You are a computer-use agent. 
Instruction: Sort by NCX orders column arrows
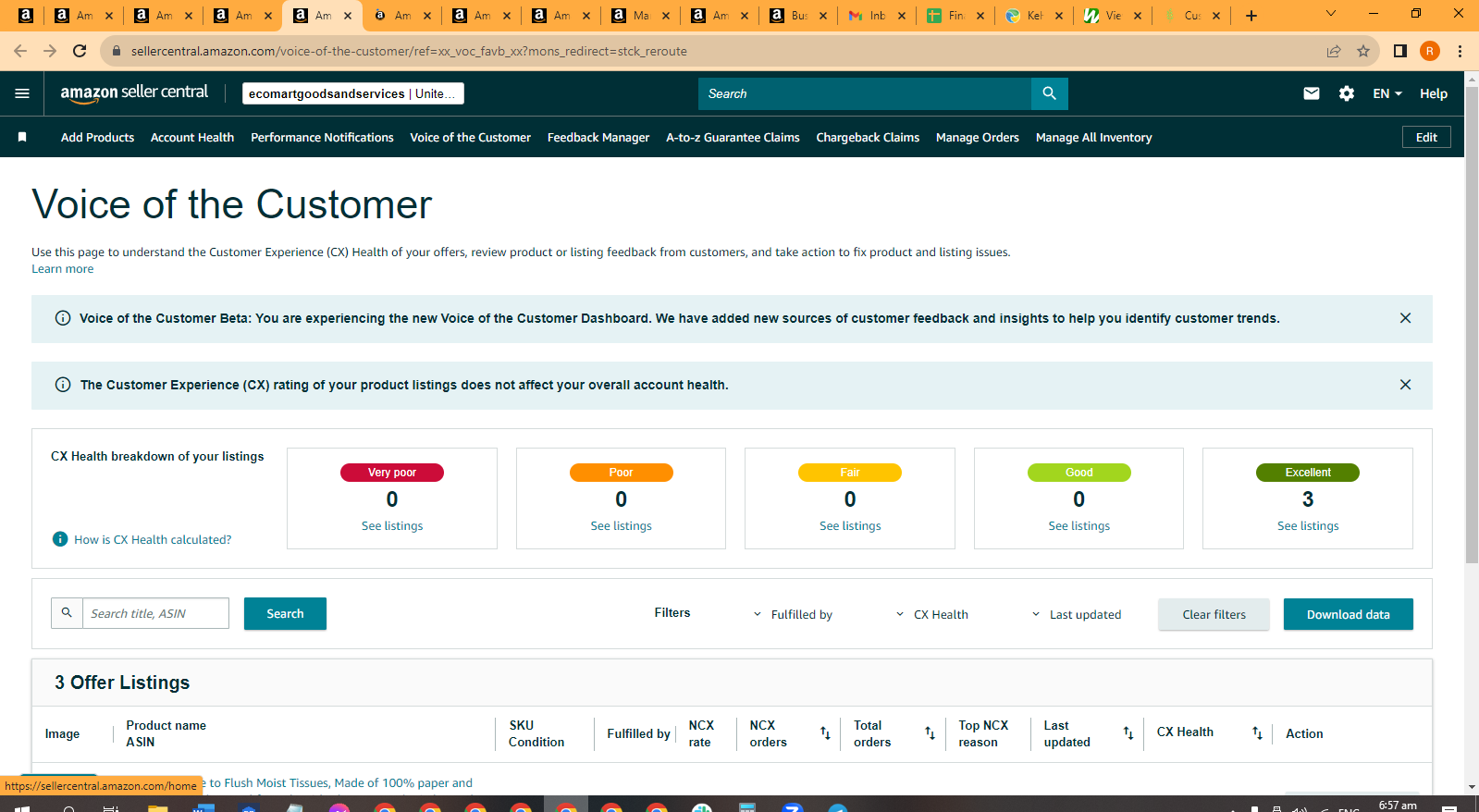(825, 733)
